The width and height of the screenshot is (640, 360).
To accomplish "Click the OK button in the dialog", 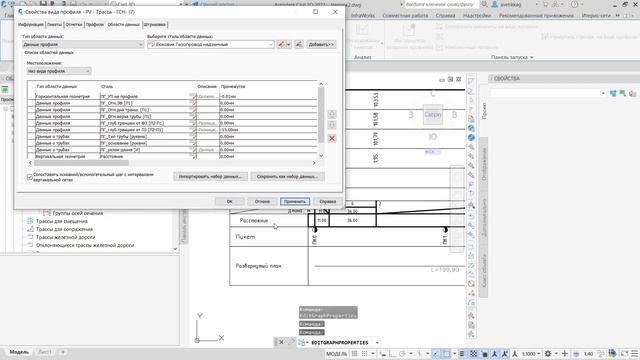I will [x=229, y=201].
